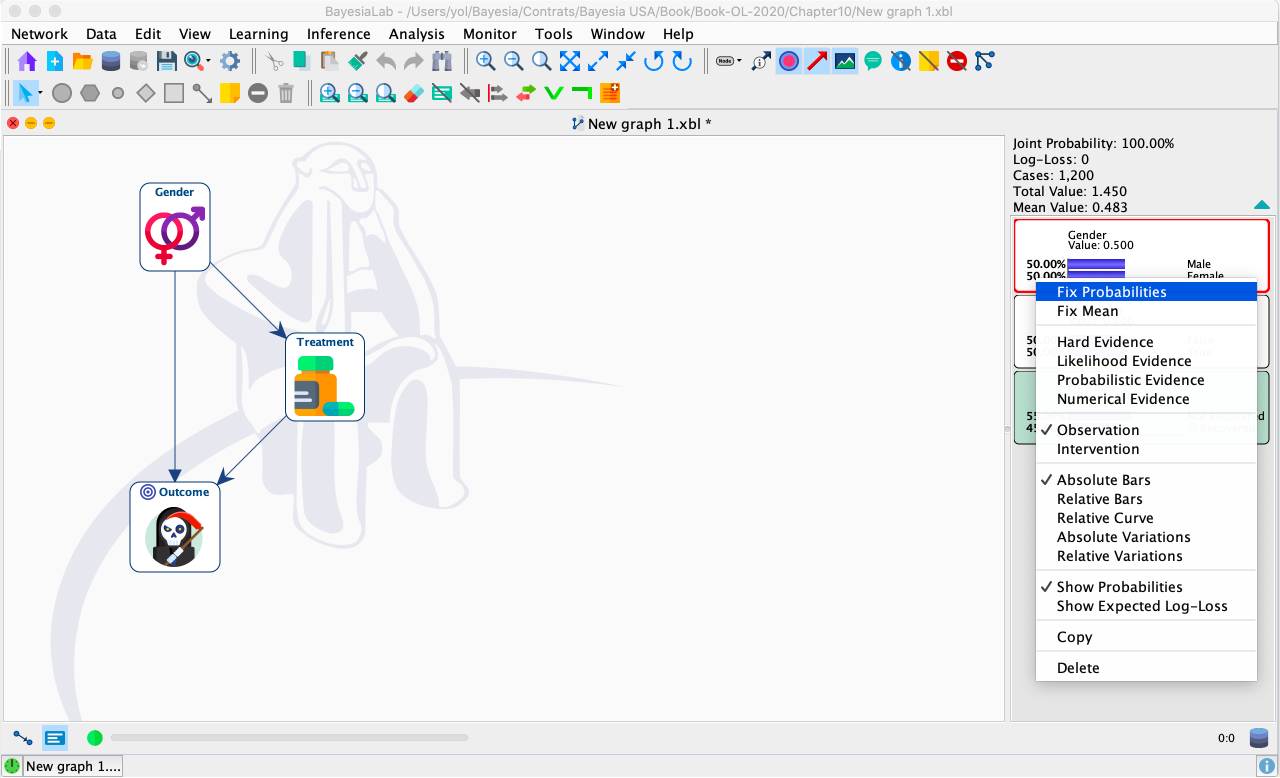Choose Fix Mean from the context menu
The width and height of the screenshot is (1280, 778).
(1146, 311)
